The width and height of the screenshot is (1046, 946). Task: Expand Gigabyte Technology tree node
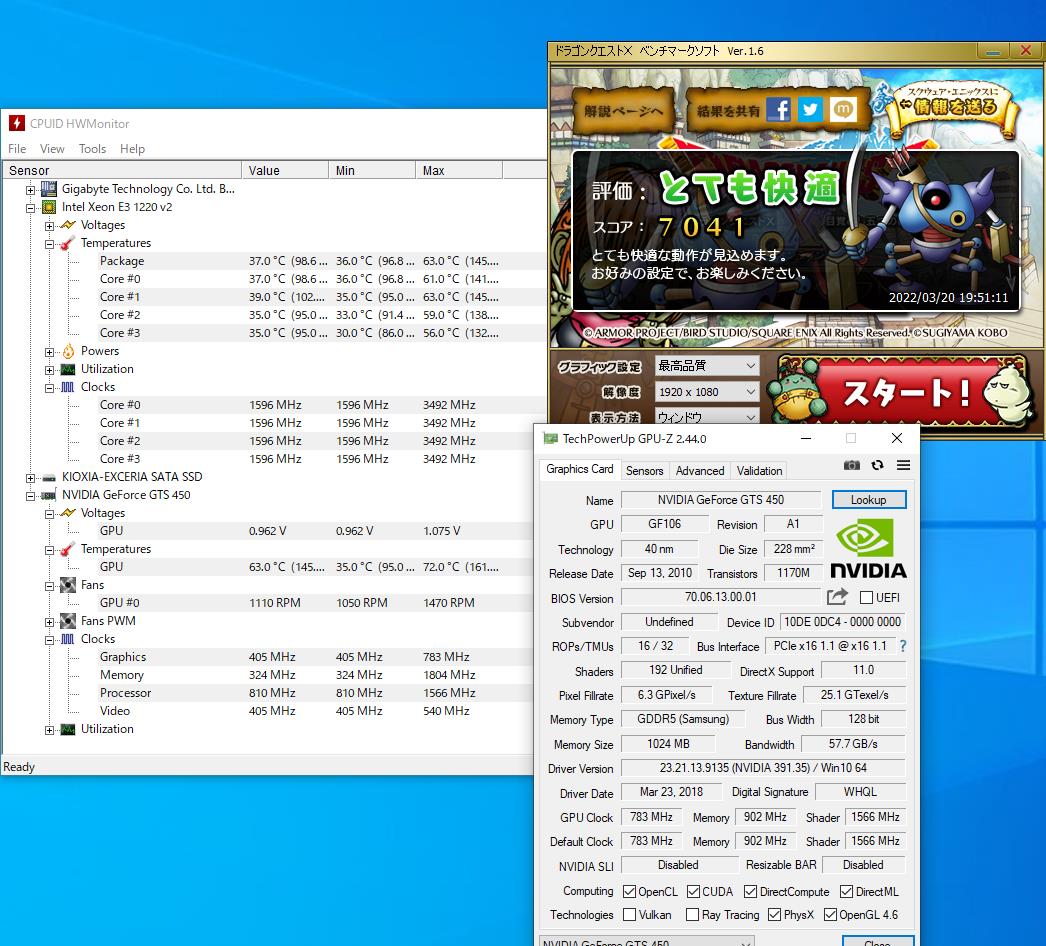coord(31,190)
